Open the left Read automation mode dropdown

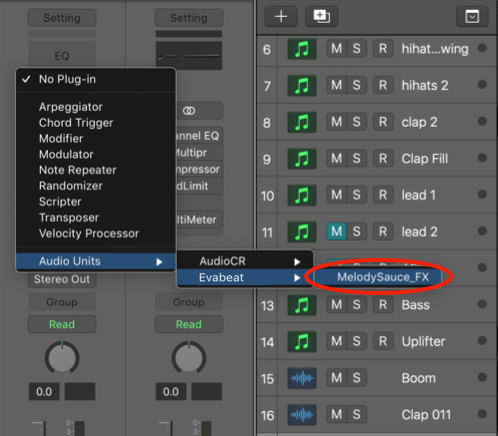[62, 324]
